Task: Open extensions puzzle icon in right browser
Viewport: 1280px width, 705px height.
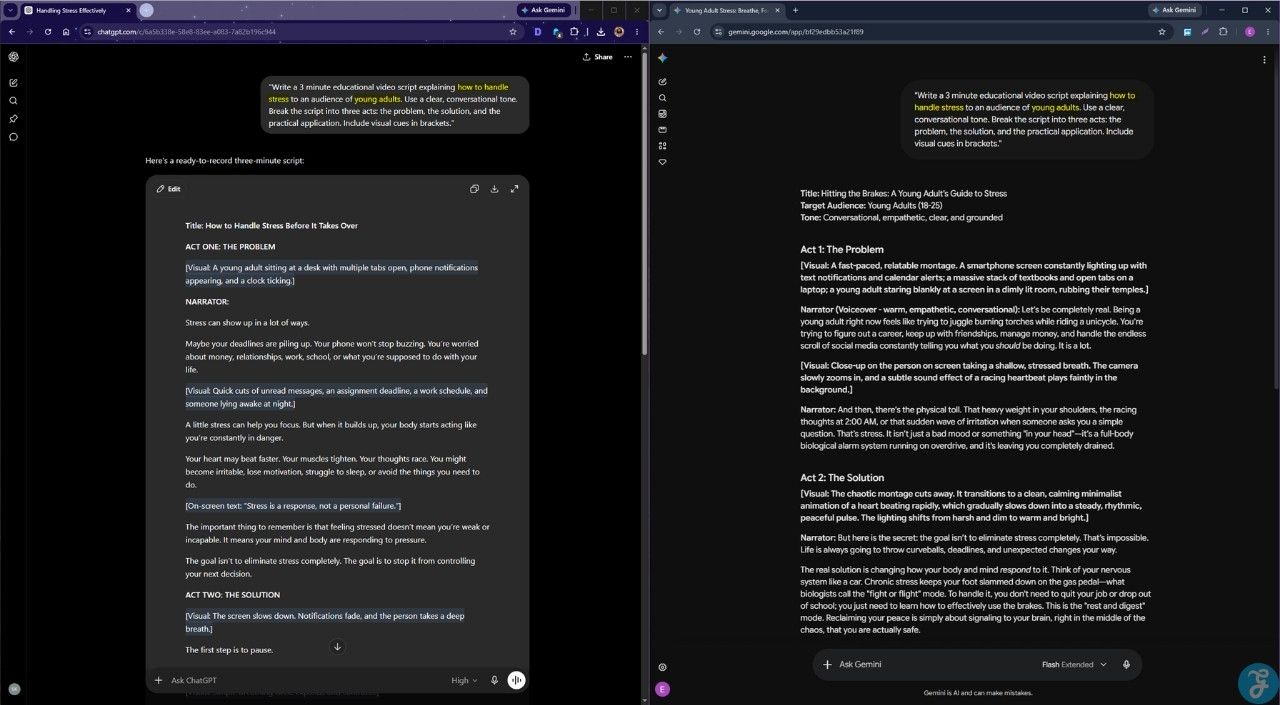Action: [x=1223, y=32]
